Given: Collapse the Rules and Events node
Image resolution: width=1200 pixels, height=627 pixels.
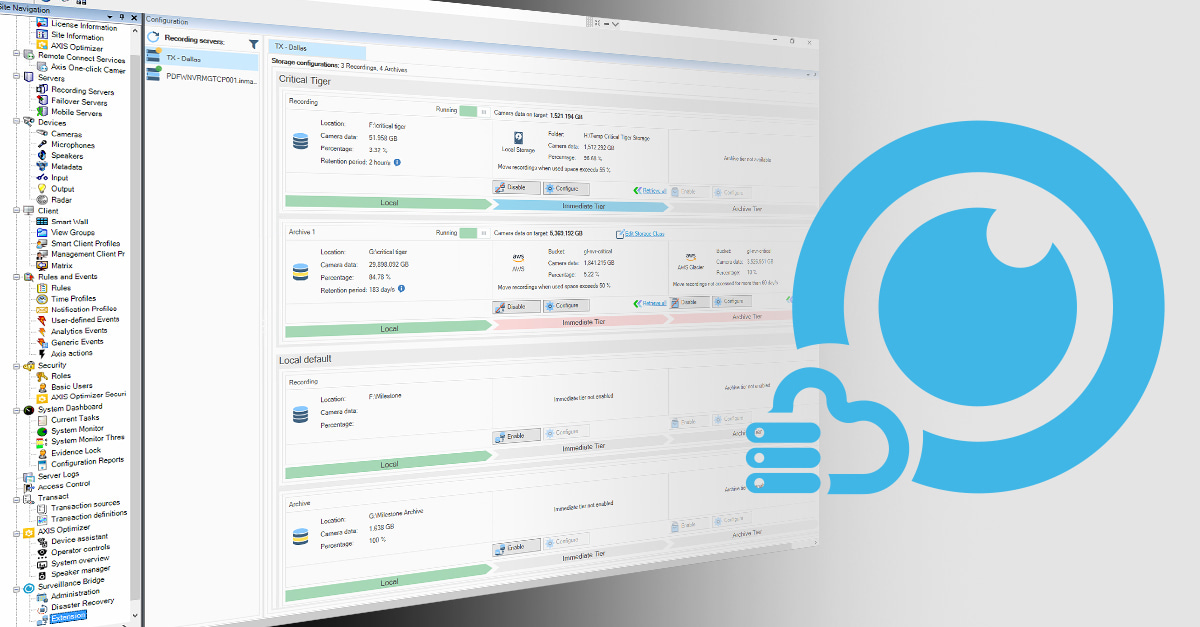Looking at the screenshot, I should 17,277.
